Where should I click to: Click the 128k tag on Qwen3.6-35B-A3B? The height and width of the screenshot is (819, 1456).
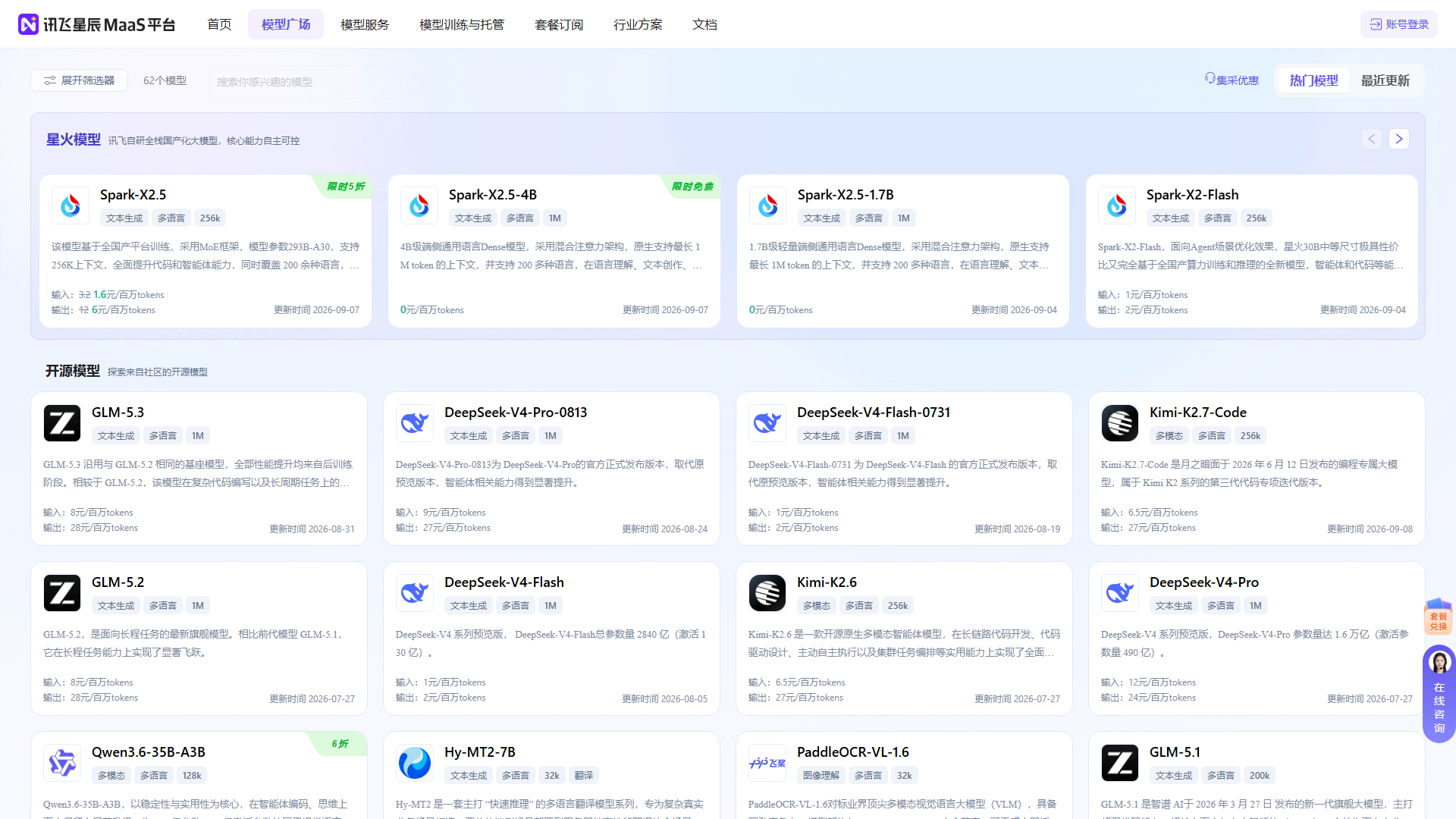click(x=192, y=775)
